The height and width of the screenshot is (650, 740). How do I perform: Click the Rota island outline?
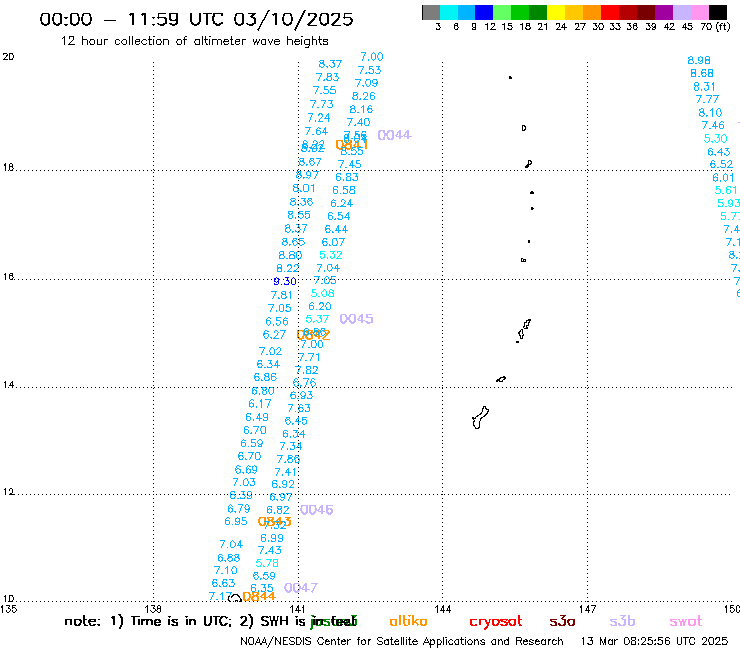pos(501,379)
